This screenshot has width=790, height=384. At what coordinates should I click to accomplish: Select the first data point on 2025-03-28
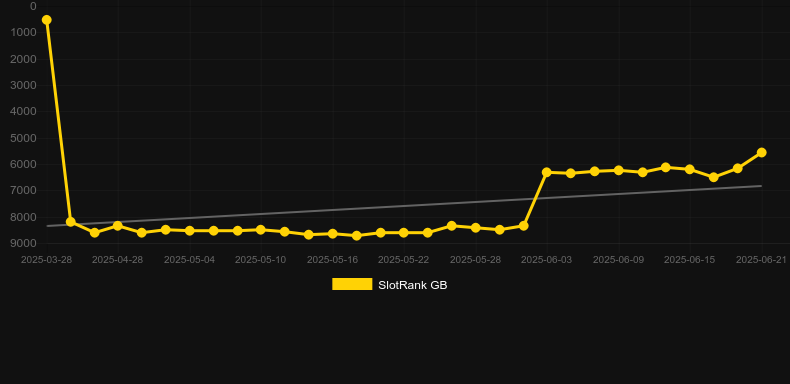[x=46, y=20]
